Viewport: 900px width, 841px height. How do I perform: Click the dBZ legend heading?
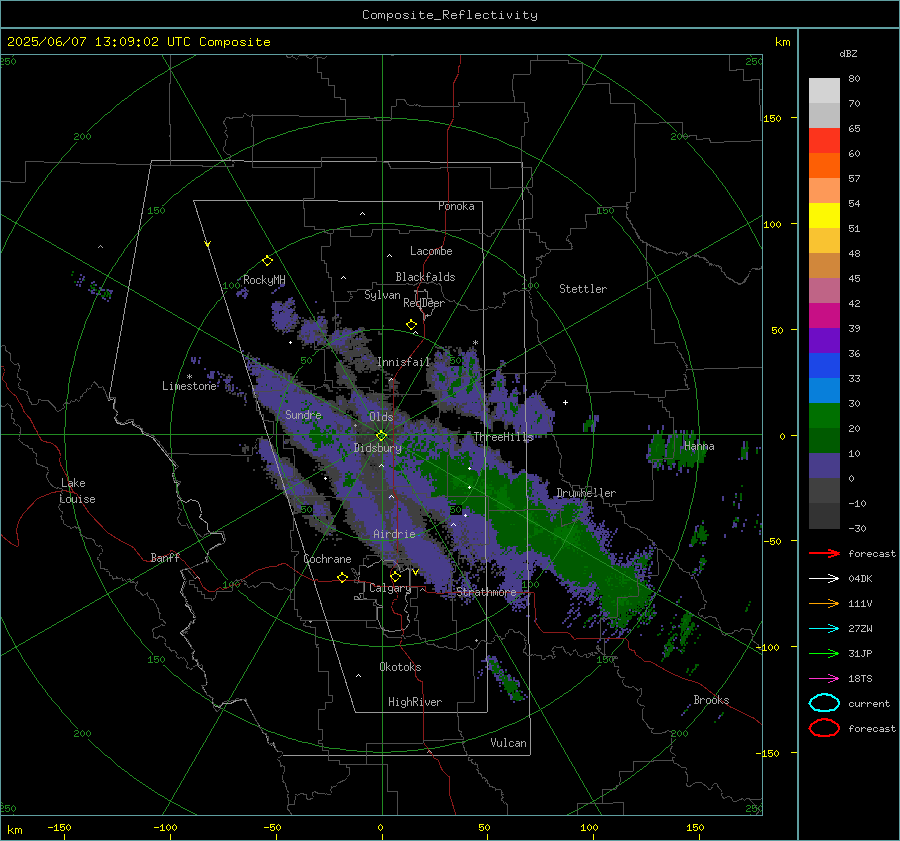tap(848, 54)
